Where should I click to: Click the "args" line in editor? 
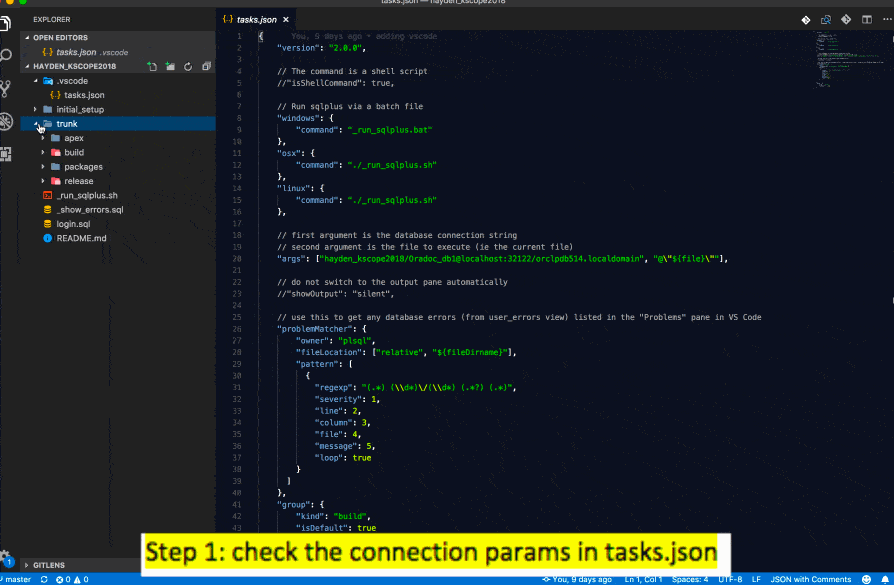502,259
